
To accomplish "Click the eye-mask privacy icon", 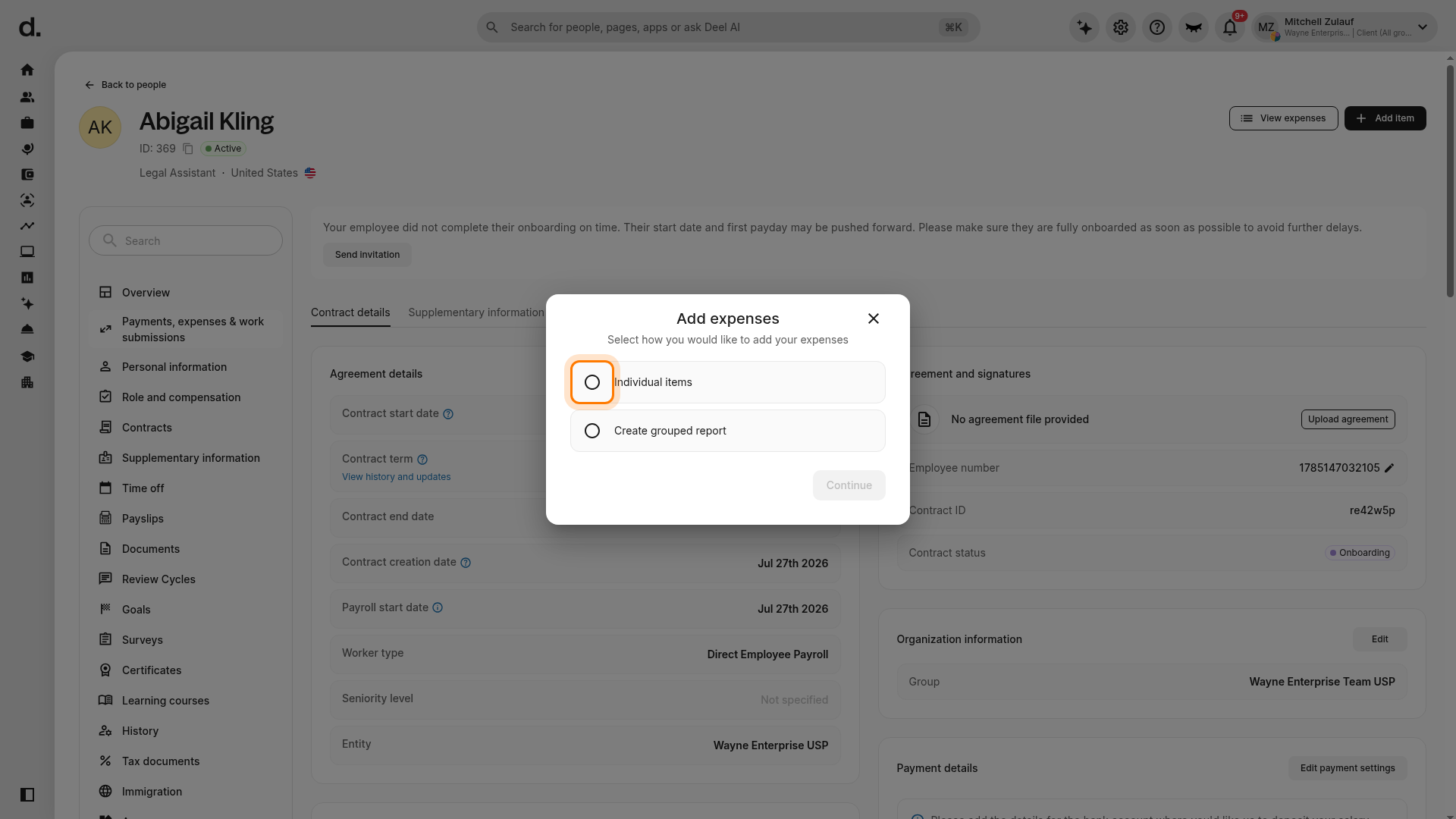I will [1194, 27].
